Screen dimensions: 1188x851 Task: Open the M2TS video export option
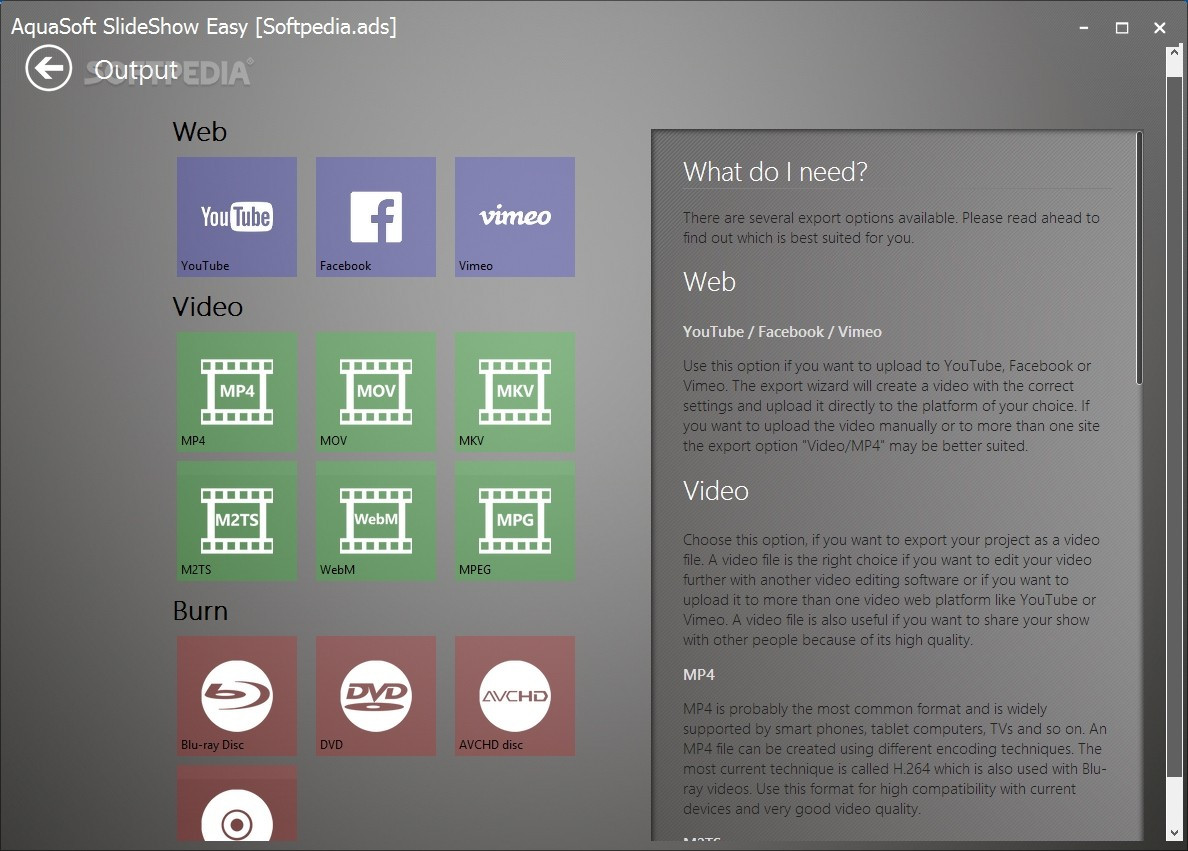pyautogui.click(x=237, y=521)
